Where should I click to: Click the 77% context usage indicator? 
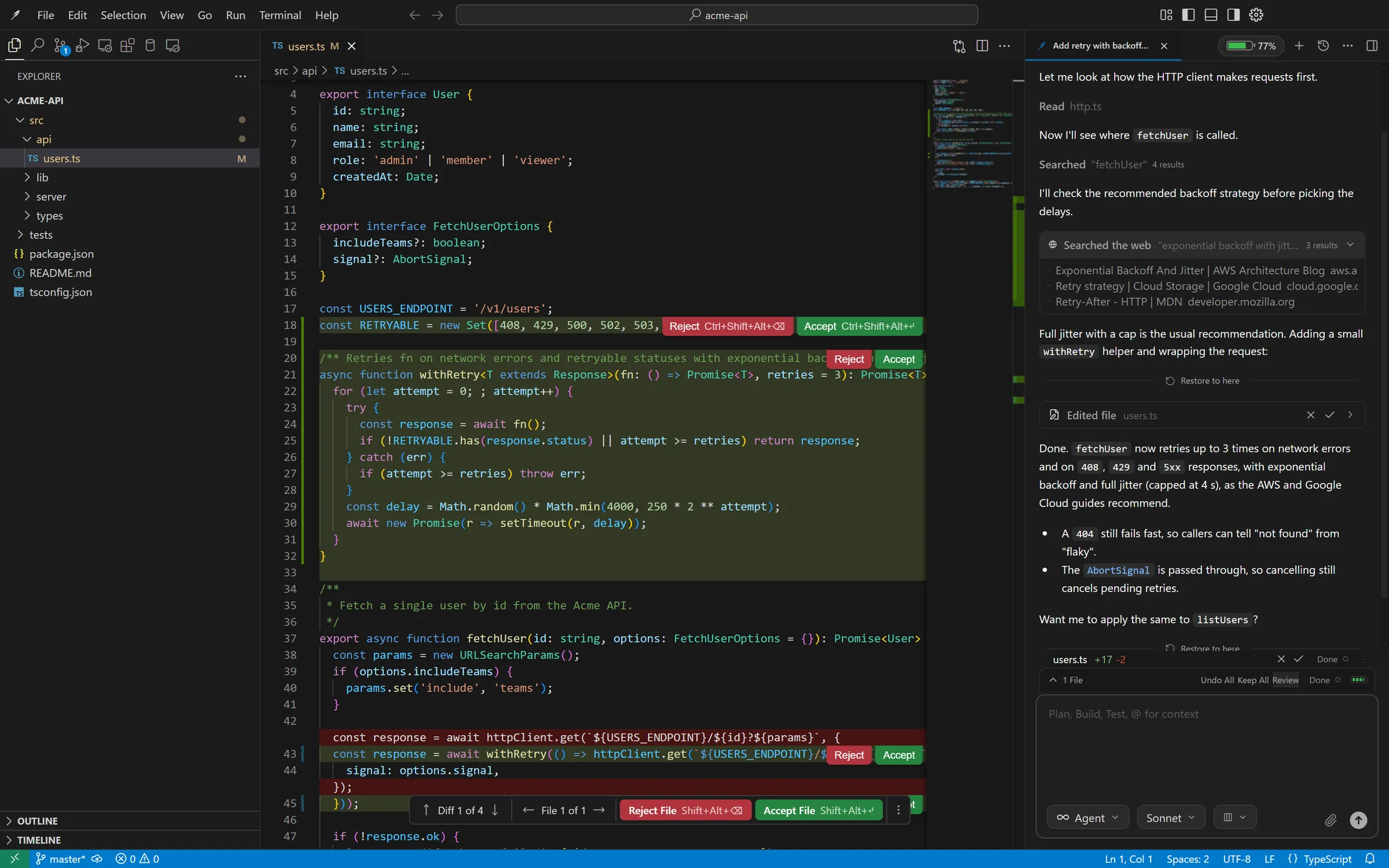click(1251, 46)
